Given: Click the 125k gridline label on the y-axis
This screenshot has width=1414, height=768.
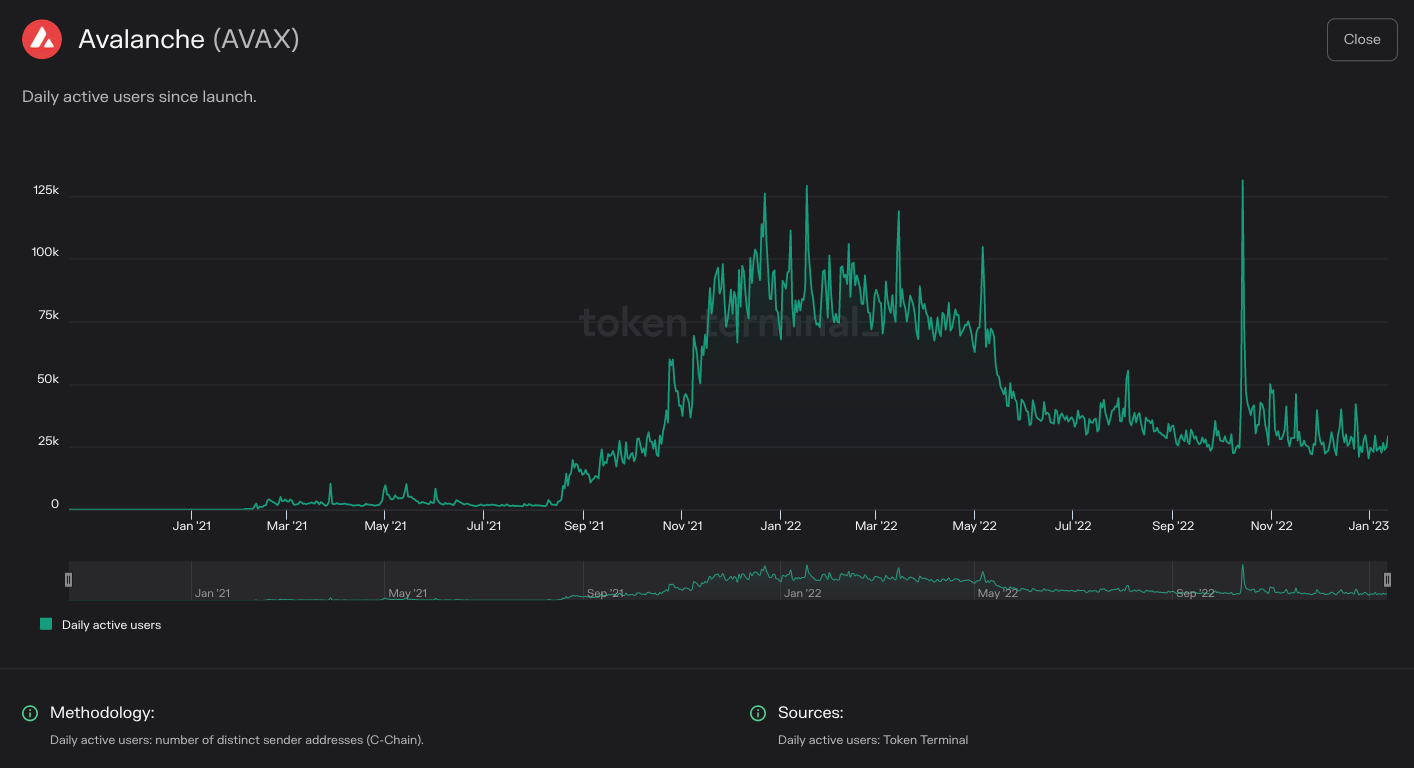Looking at the screenshot, I should (x=46, y=189).
